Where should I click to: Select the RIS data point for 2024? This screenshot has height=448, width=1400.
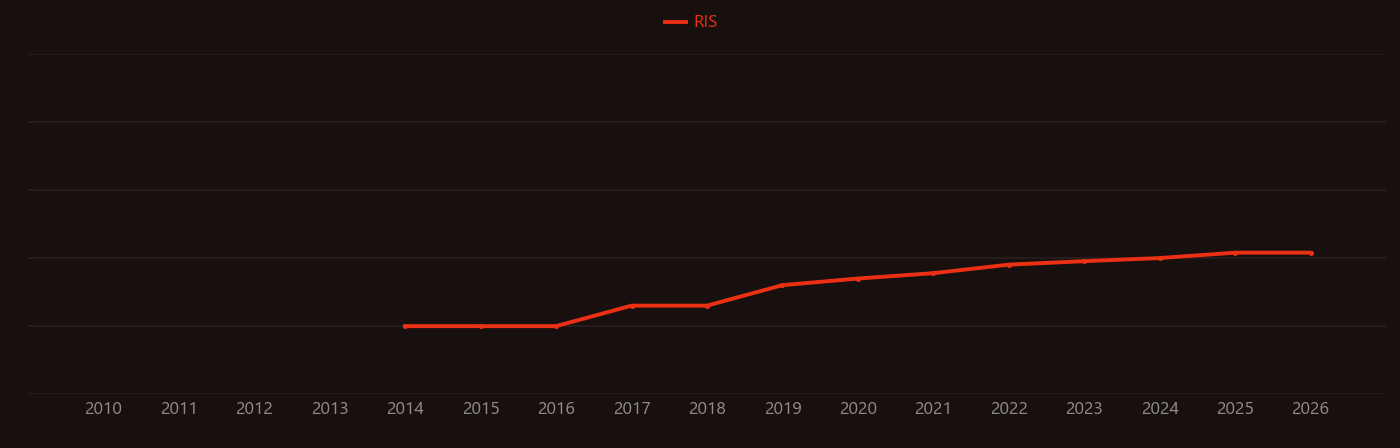(1160, 258)
